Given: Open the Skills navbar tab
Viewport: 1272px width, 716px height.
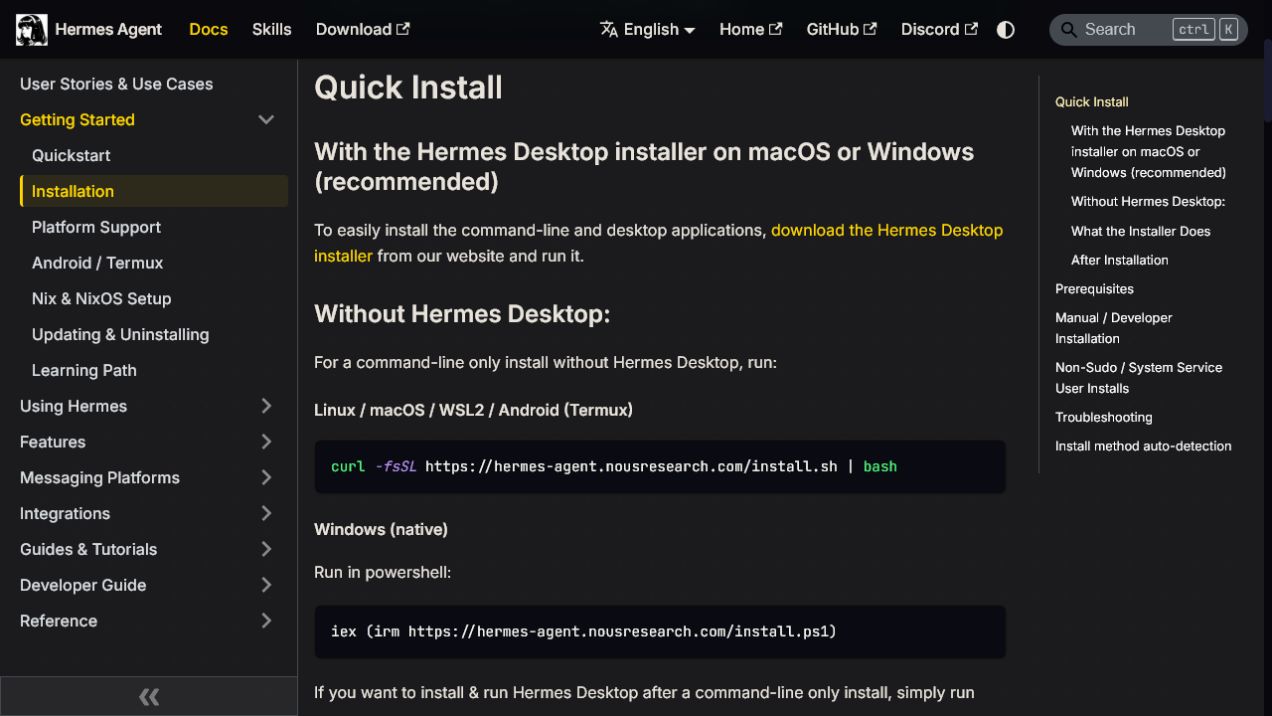Looking at the screenshot, I should click(x=272, y=29).
